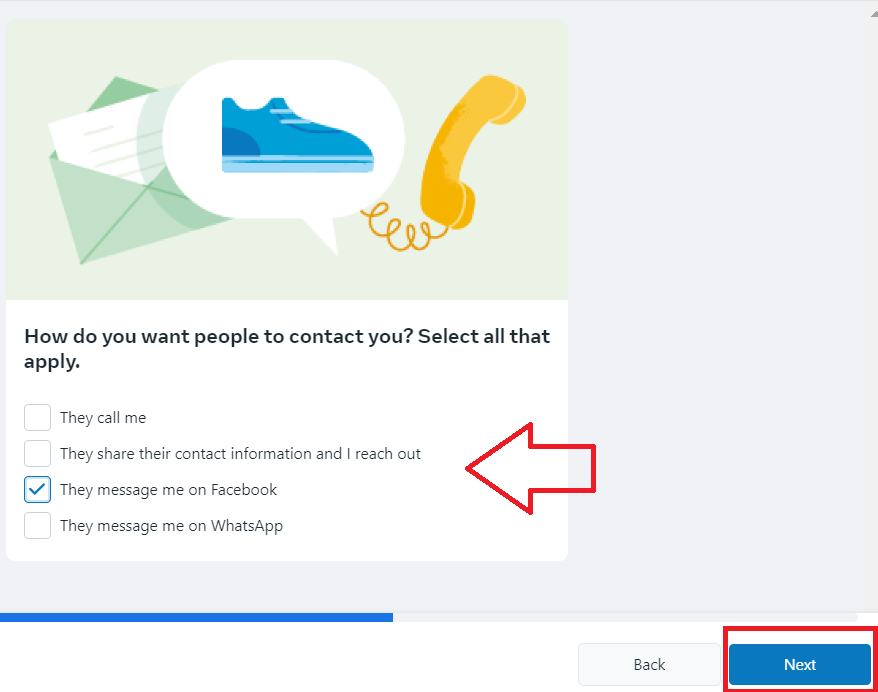Click the blue filled part of progress bar
The height and width of the screenshot is (692, 878).
(196, 618)
